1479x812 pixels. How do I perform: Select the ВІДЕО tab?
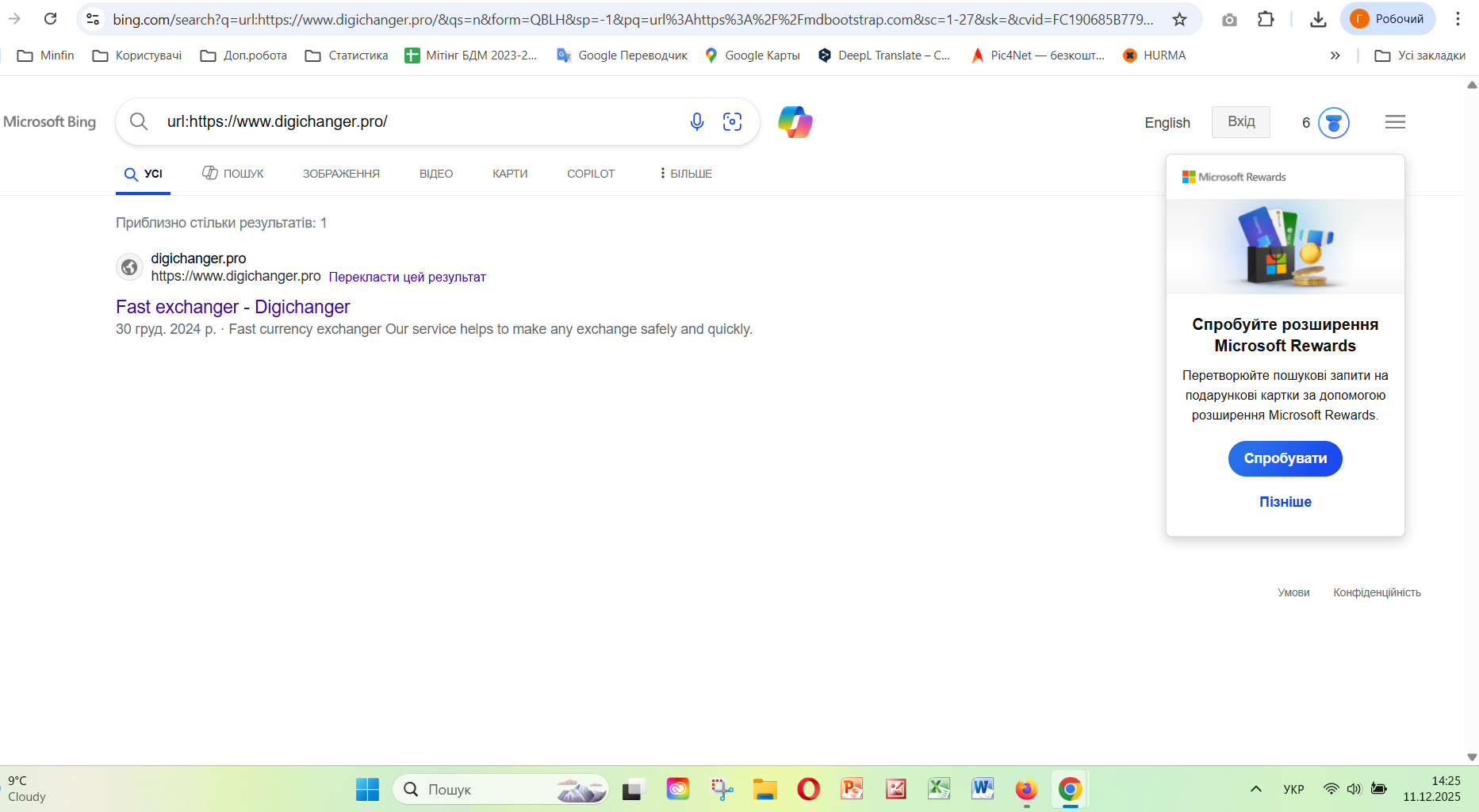click(x=436, y=174)
